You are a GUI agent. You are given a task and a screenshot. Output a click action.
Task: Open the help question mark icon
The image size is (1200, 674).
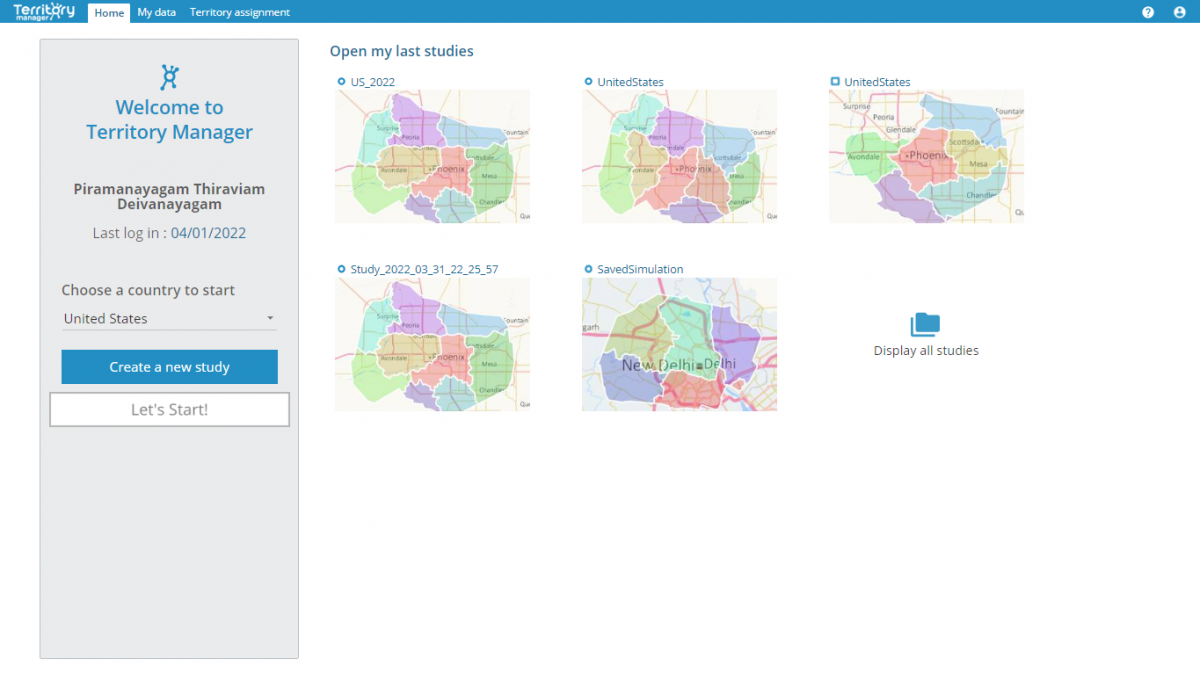tap(1148, 12)
